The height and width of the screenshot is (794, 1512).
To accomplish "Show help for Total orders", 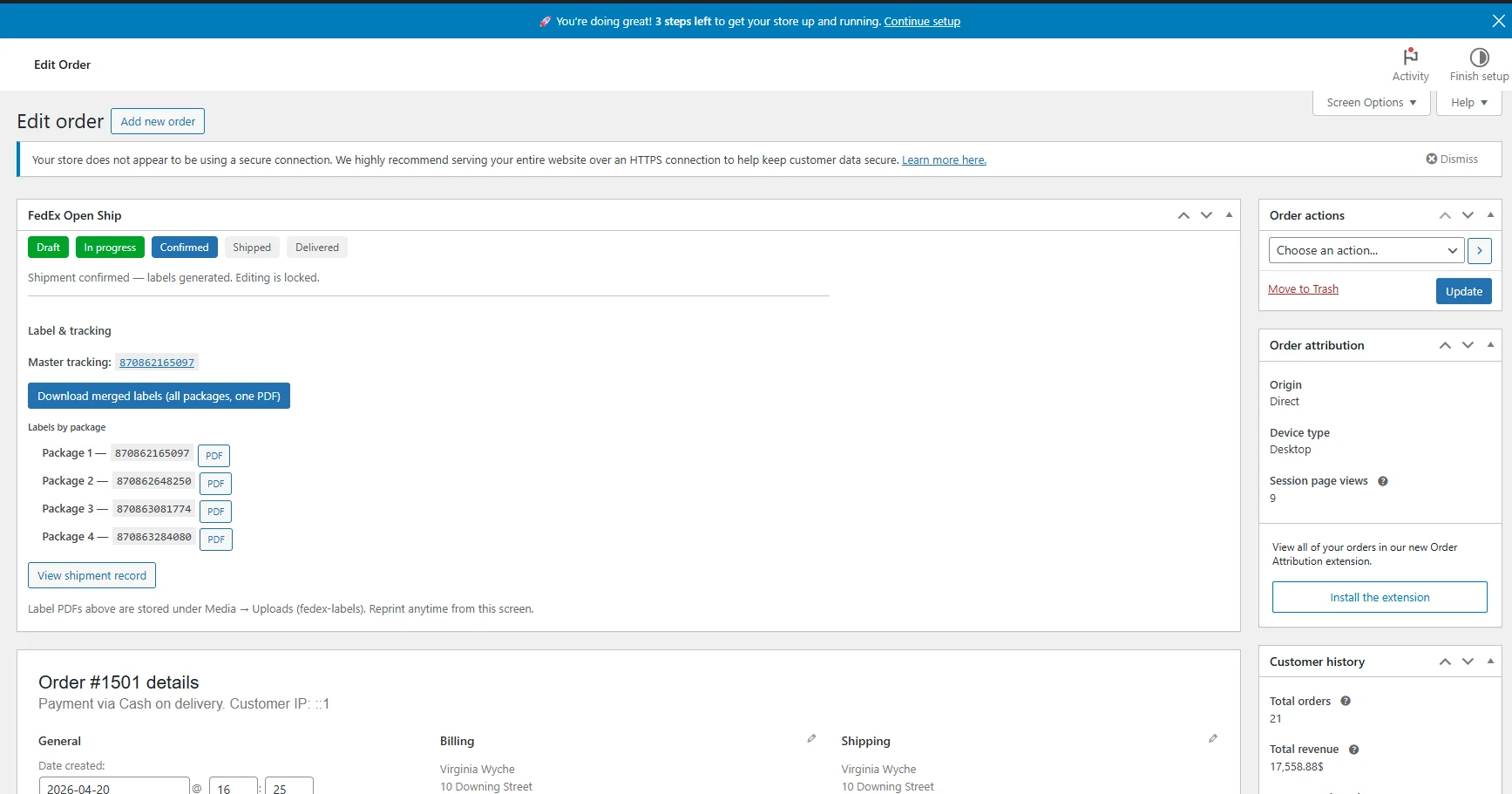I will [x=1346, y=702].
